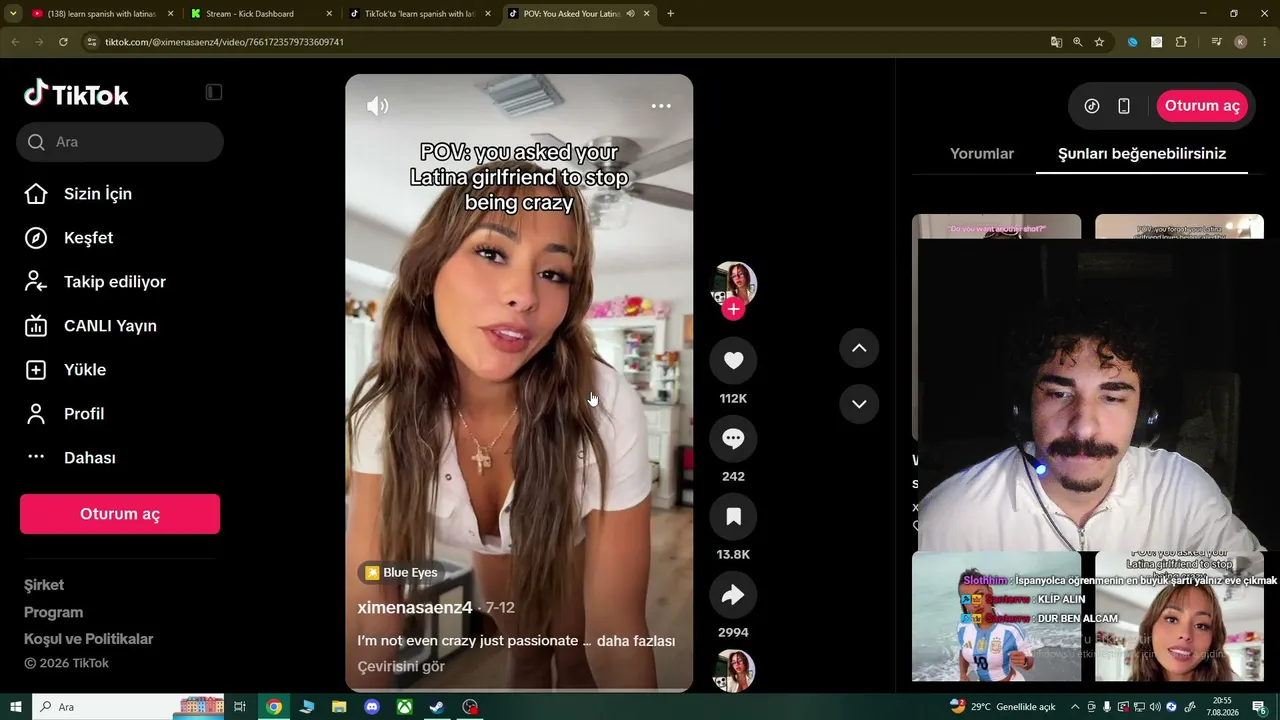Open the Windows notification center icon

point(1259,707)
